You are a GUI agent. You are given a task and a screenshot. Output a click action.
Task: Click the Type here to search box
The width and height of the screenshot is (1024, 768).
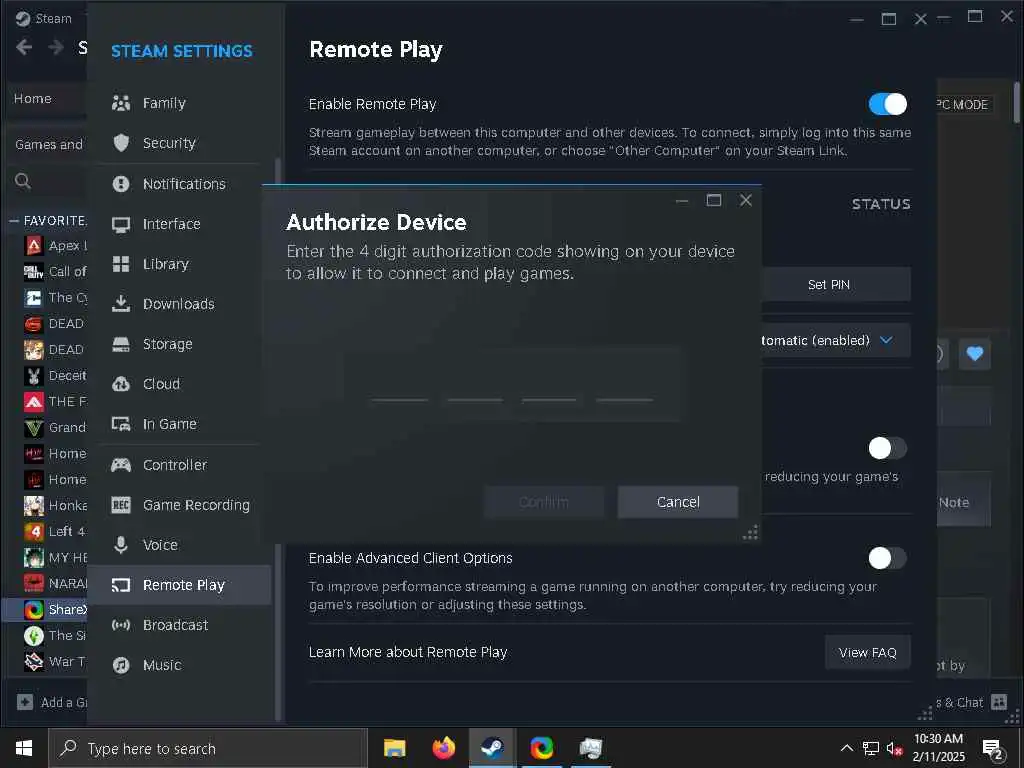pyautogui.click(x=208, y=748)
